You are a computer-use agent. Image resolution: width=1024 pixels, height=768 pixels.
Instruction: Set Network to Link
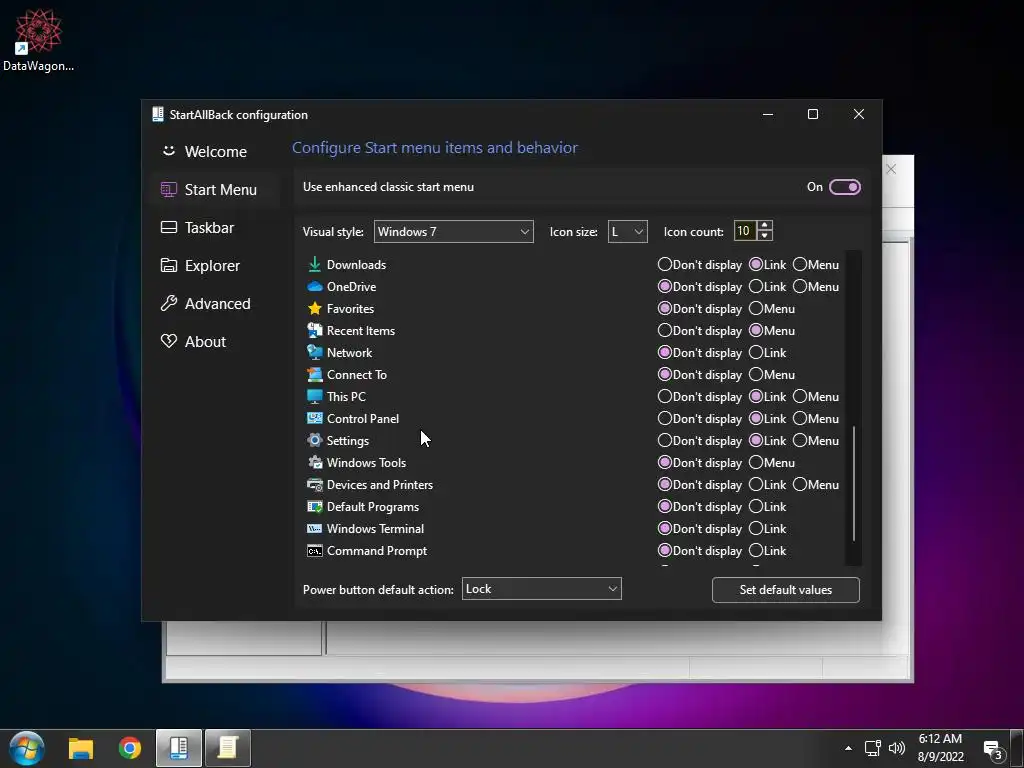[x=768, y=353]
